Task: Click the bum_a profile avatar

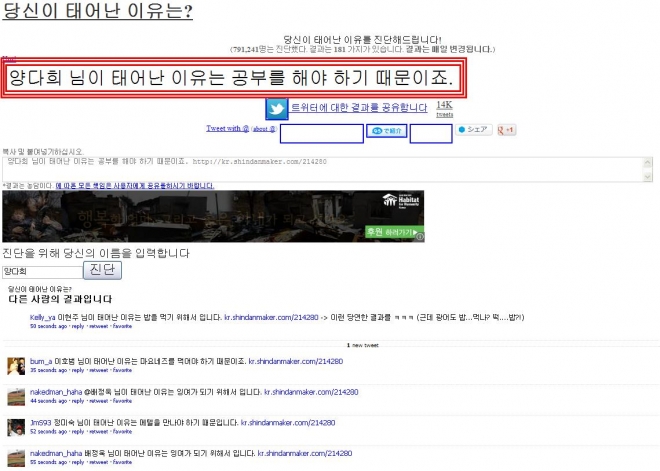Action: tap(16, 366)
